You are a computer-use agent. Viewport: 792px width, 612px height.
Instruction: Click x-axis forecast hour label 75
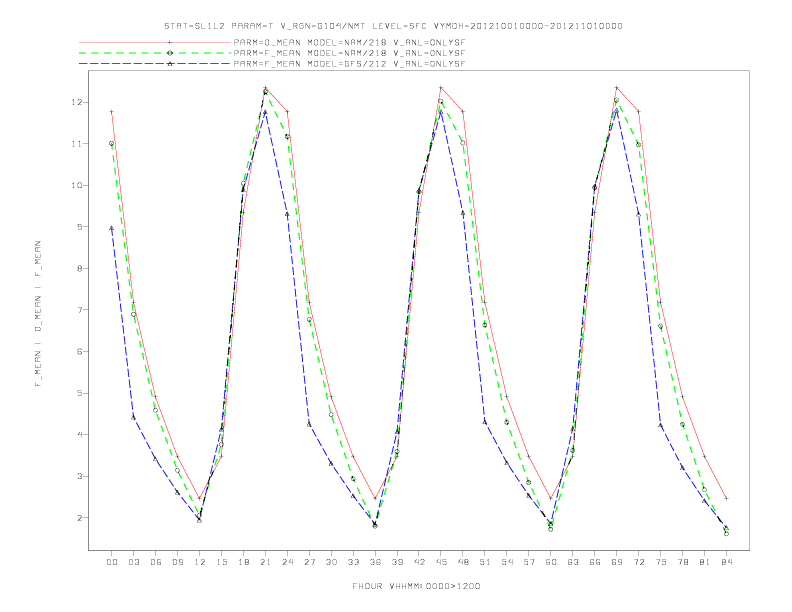(x=661, y=562)
